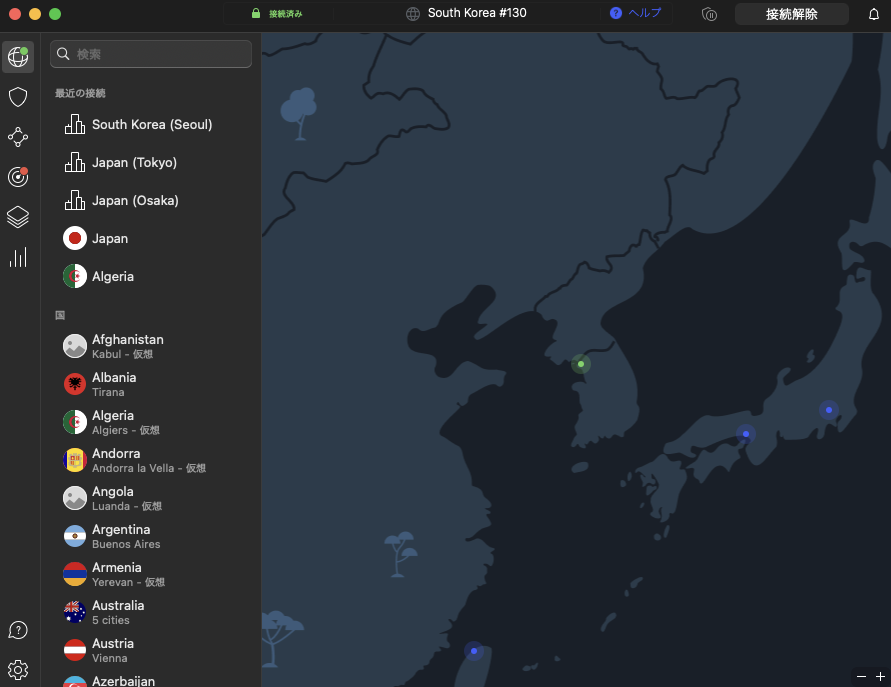Open the bar chart statistics icon
The height and width of the screenshot is (687, 891).
point(17,257)
